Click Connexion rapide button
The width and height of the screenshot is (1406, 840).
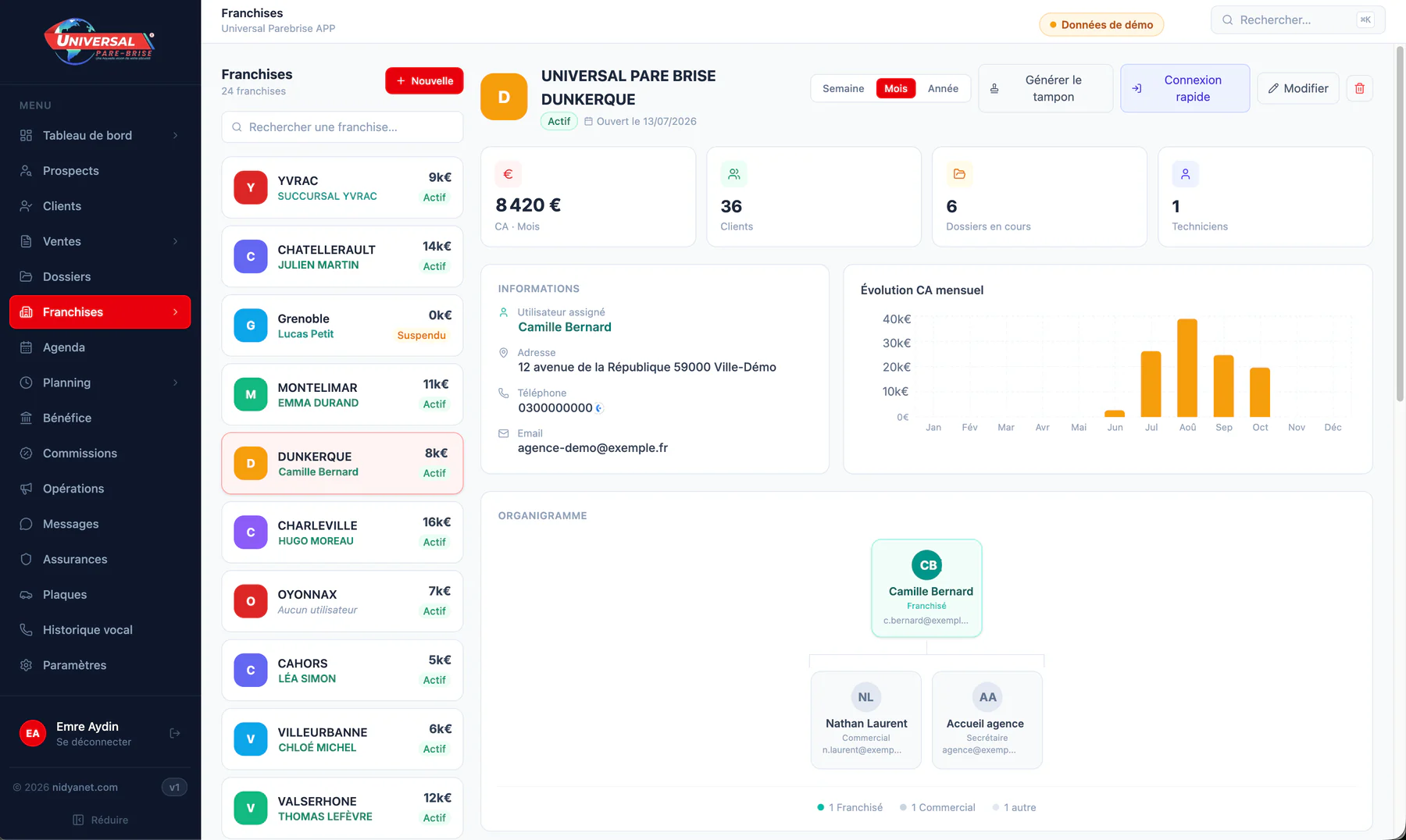coord(1185,88)
